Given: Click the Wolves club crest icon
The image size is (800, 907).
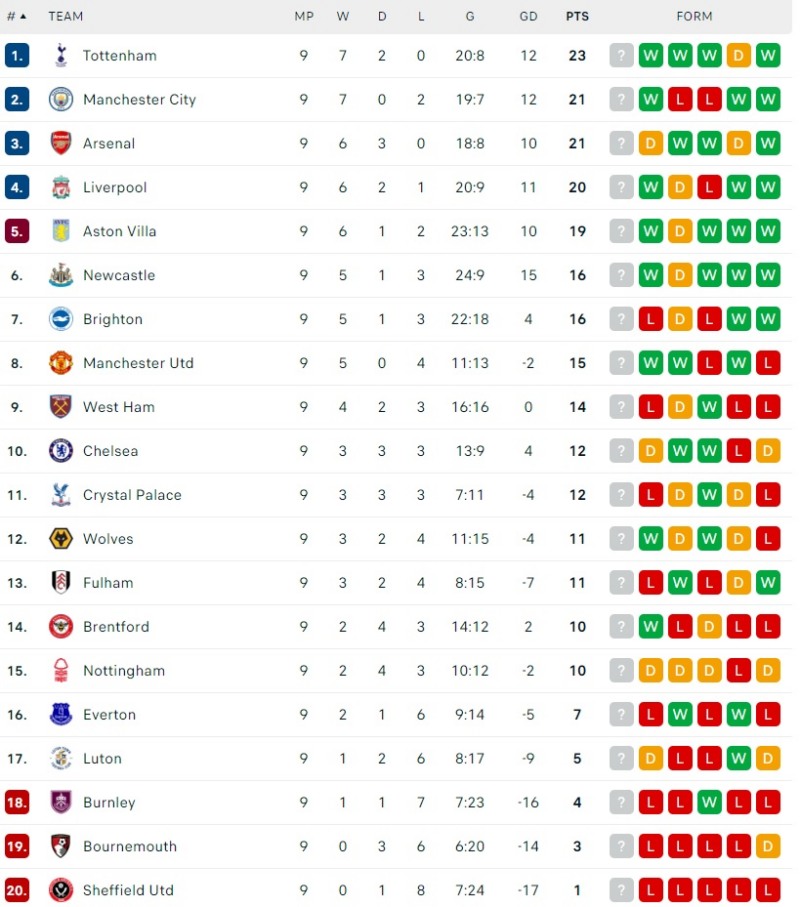Looking at the screenshot, I should (x=61, y=539).
